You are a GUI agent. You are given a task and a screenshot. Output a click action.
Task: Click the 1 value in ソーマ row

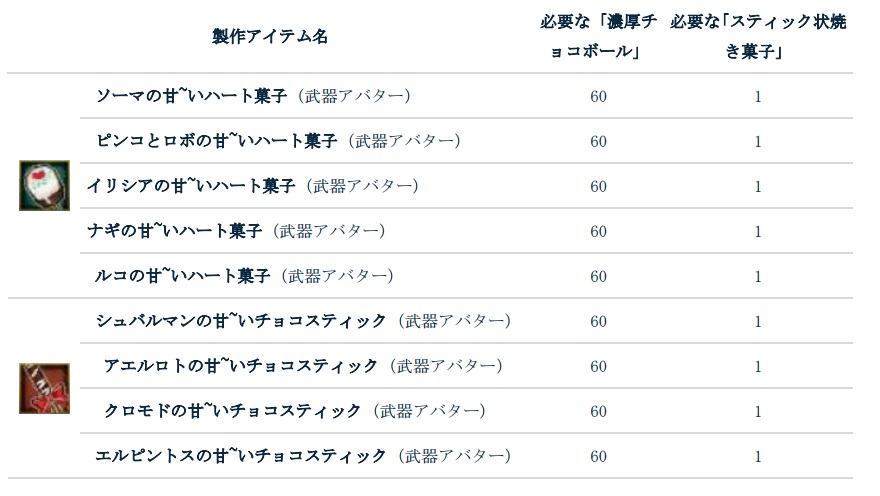758,97
